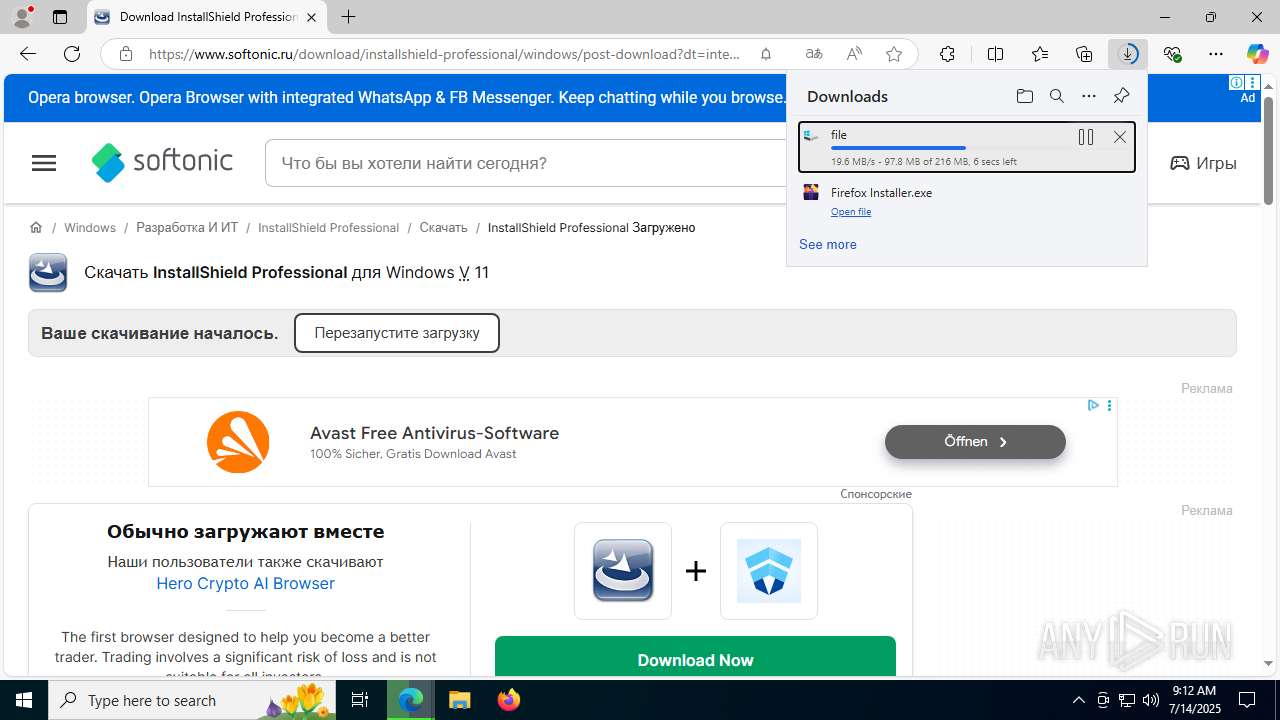Image resolution: width=1280 pixels, height=720 pixels.
Task: Open Collections icon
Action: pyautogui.click(x=1084, y=54)
